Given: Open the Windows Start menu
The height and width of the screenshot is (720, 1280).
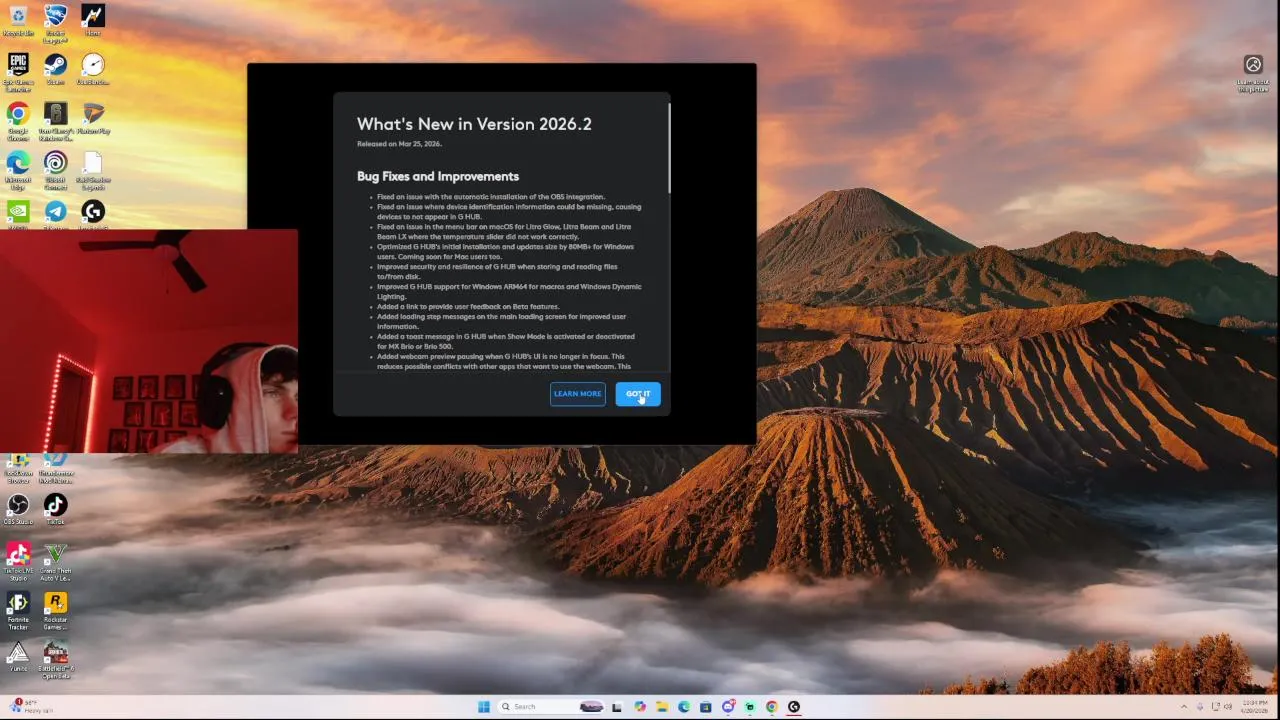Looking at the screenshot, I should (484, 707).
